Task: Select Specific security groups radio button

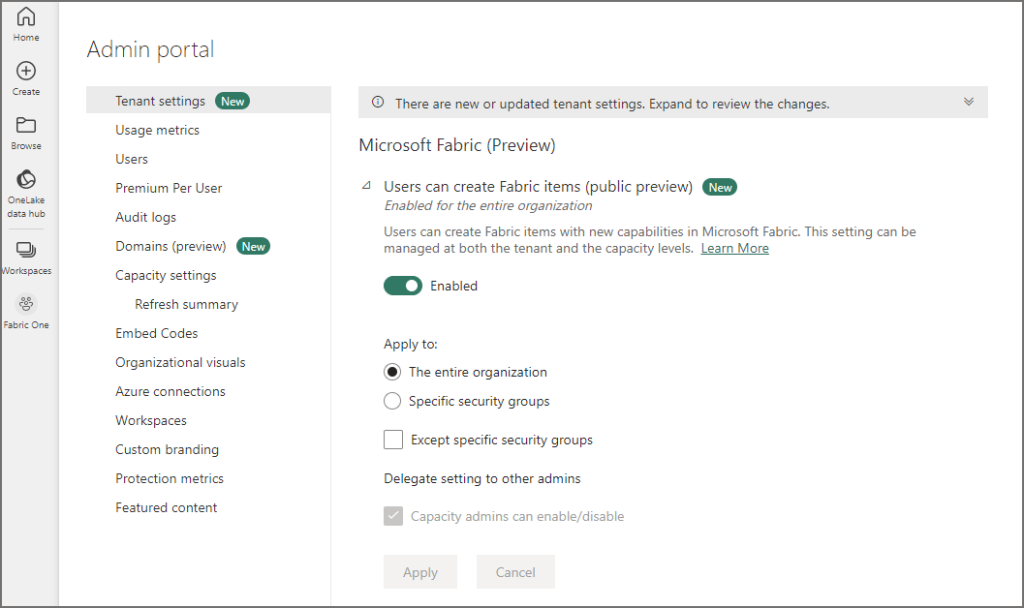Action: click(x=392, y=401)
